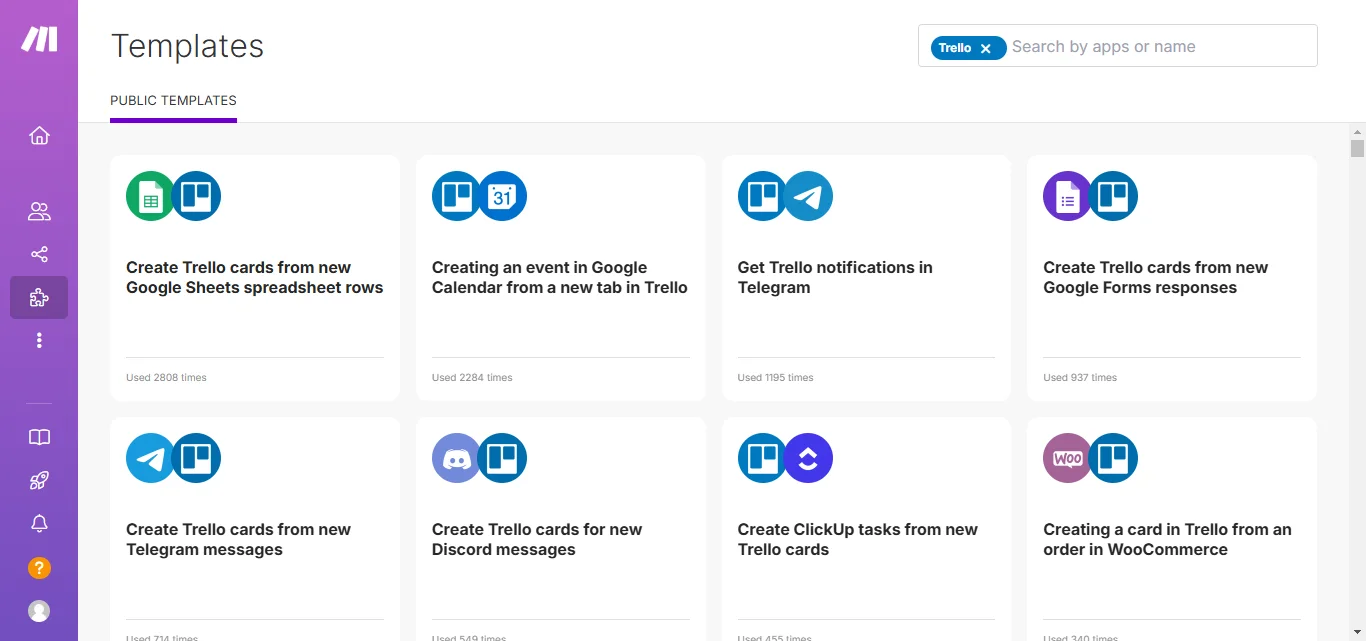The image size is (1366, 641).
Task: Click the Discord app icon on its template card
Action: pos(457,457)
